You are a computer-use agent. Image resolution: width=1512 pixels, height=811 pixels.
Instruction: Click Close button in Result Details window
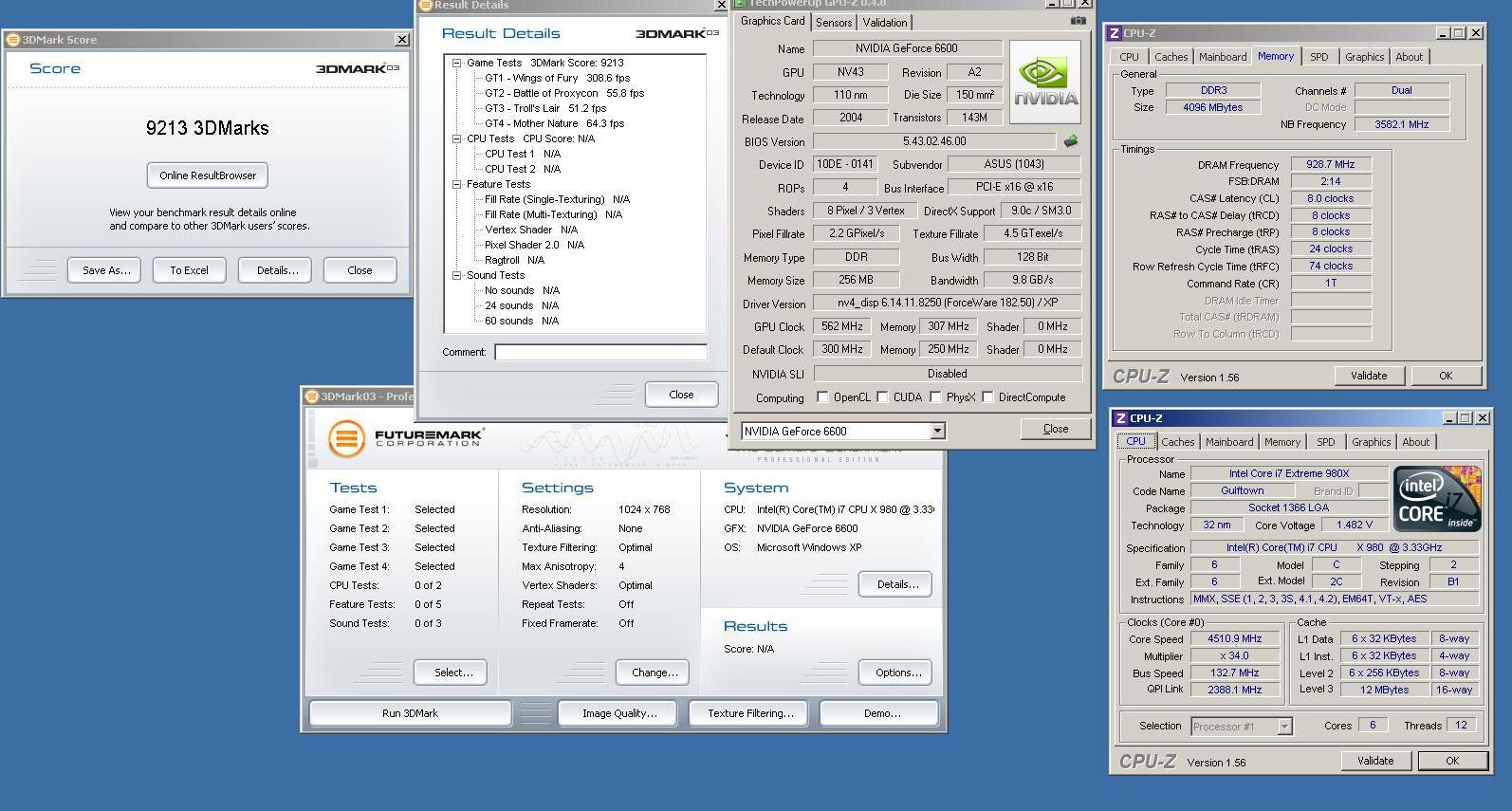(x=681, y=395)
